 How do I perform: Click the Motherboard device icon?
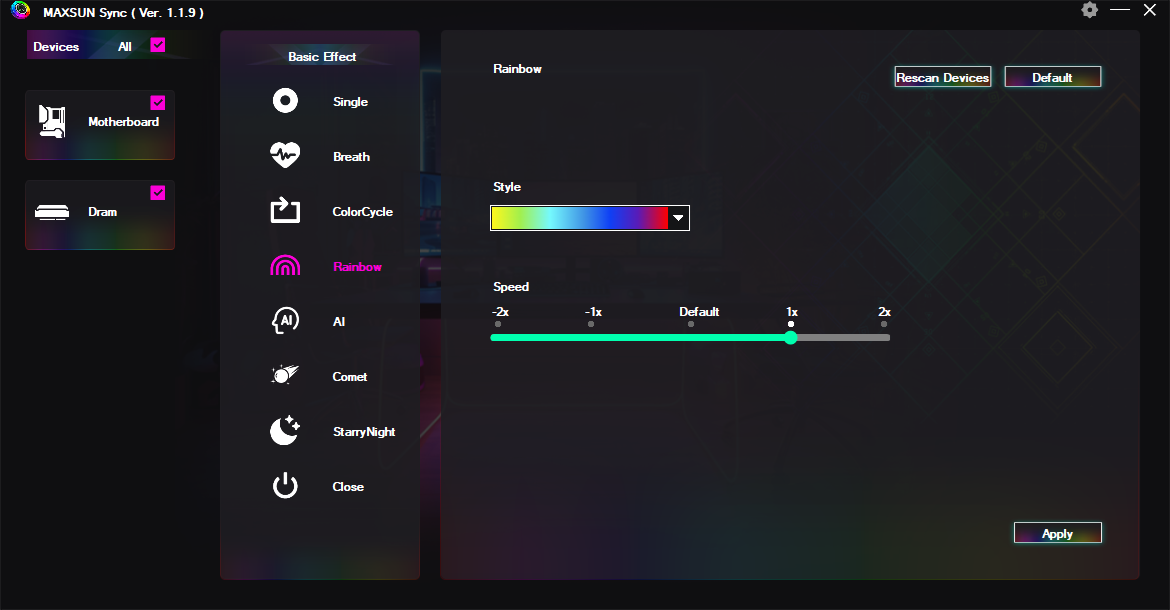pos(52,122)
